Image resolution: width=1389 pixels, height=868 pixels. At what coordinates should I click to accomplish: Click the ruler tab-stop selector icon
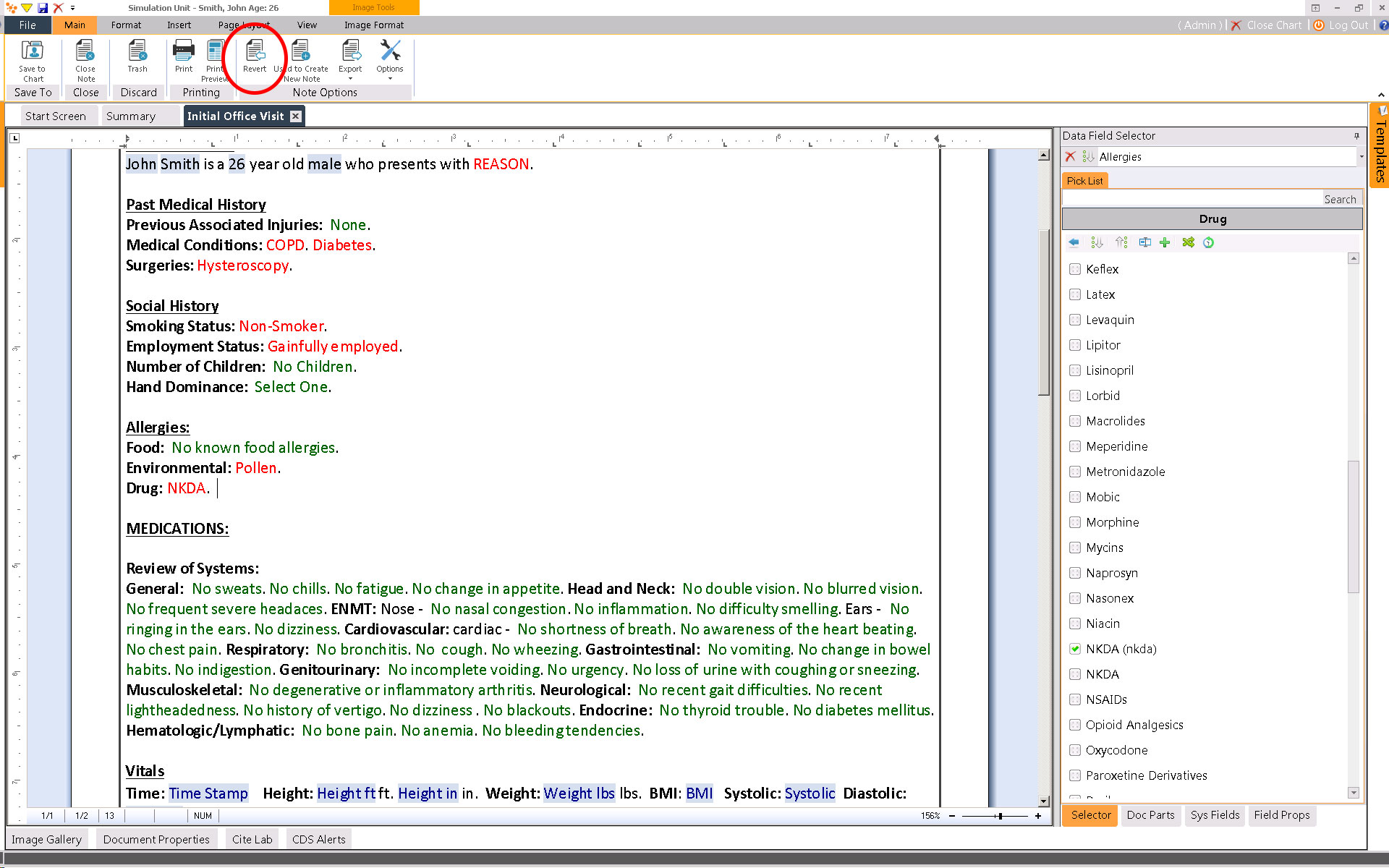[14, 137]
